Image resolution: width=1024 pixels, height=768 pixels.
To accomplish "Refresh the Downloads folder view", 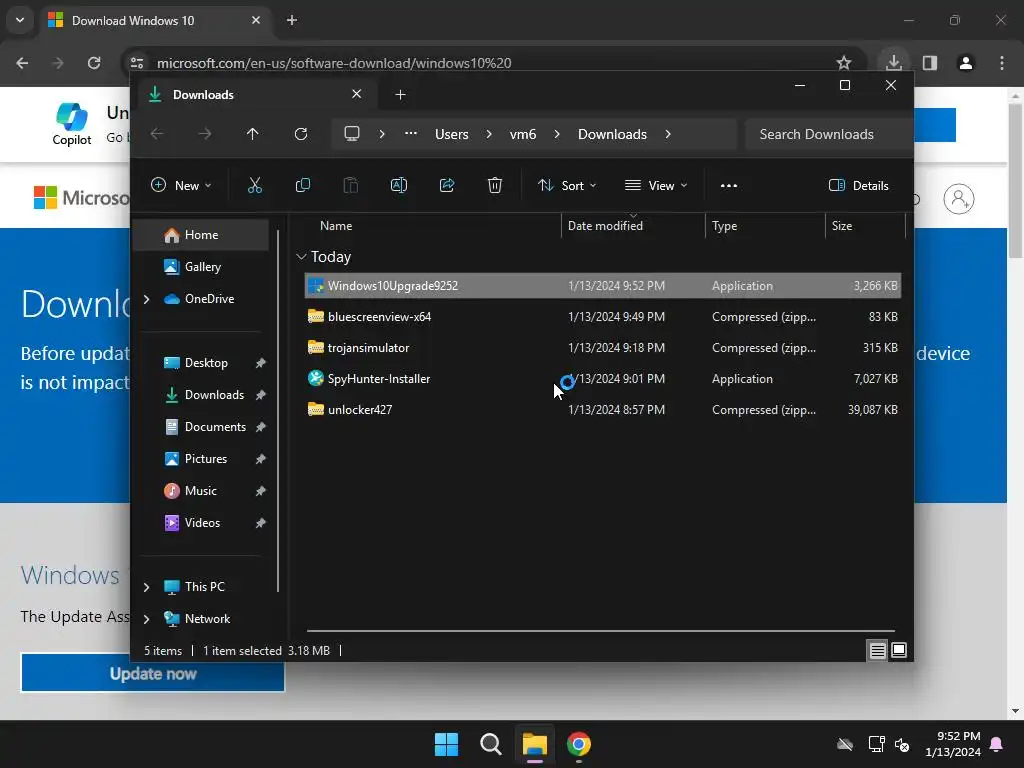I will click(300, 134).
